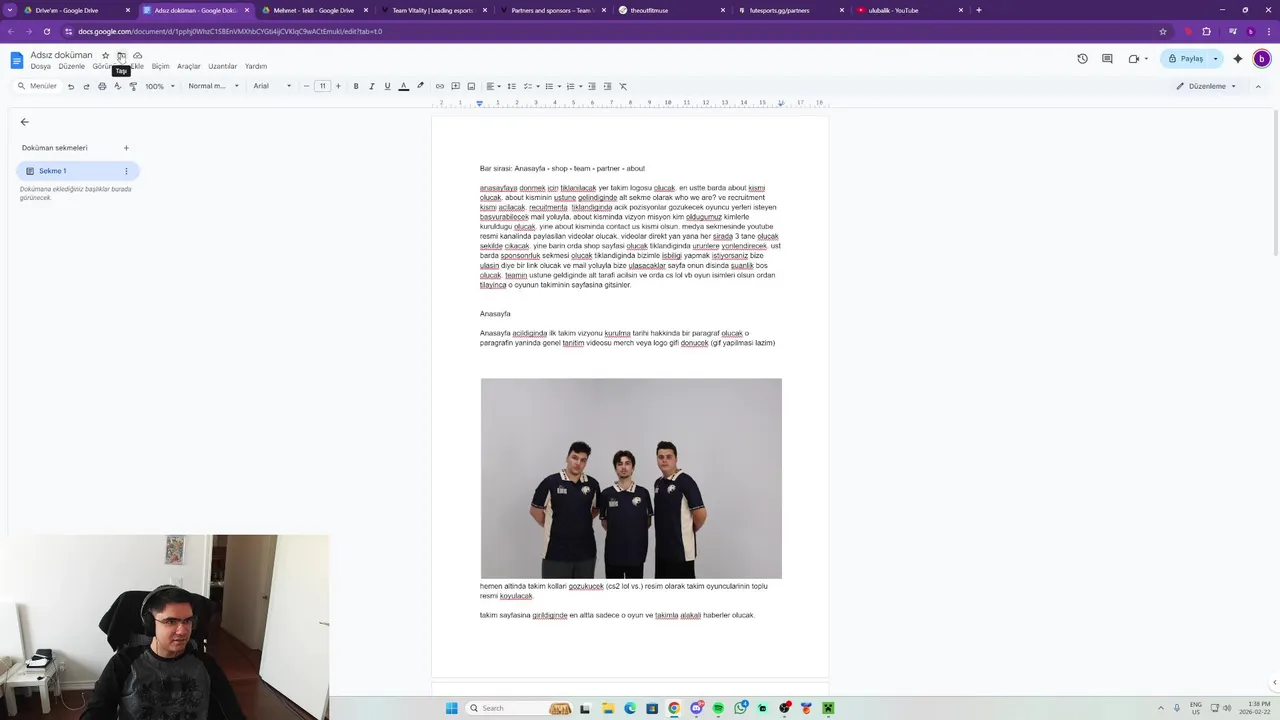1280x720 pixels.
Task: Open the Google Docs home icon
Action: 16,60
